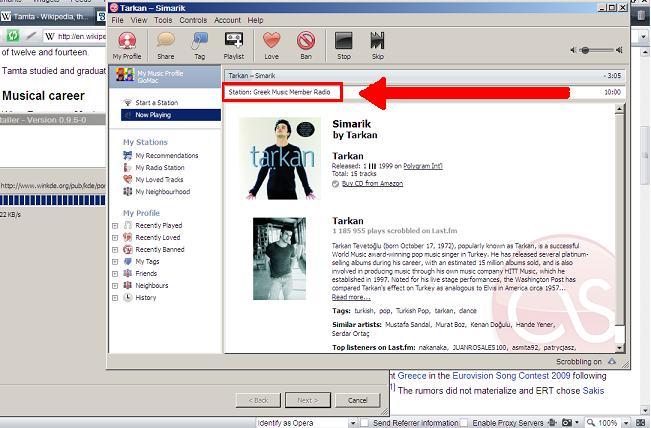Open the Controls menu
Image resolution: width=651 pixels, height=428 pixels.
tap(193, 20)
